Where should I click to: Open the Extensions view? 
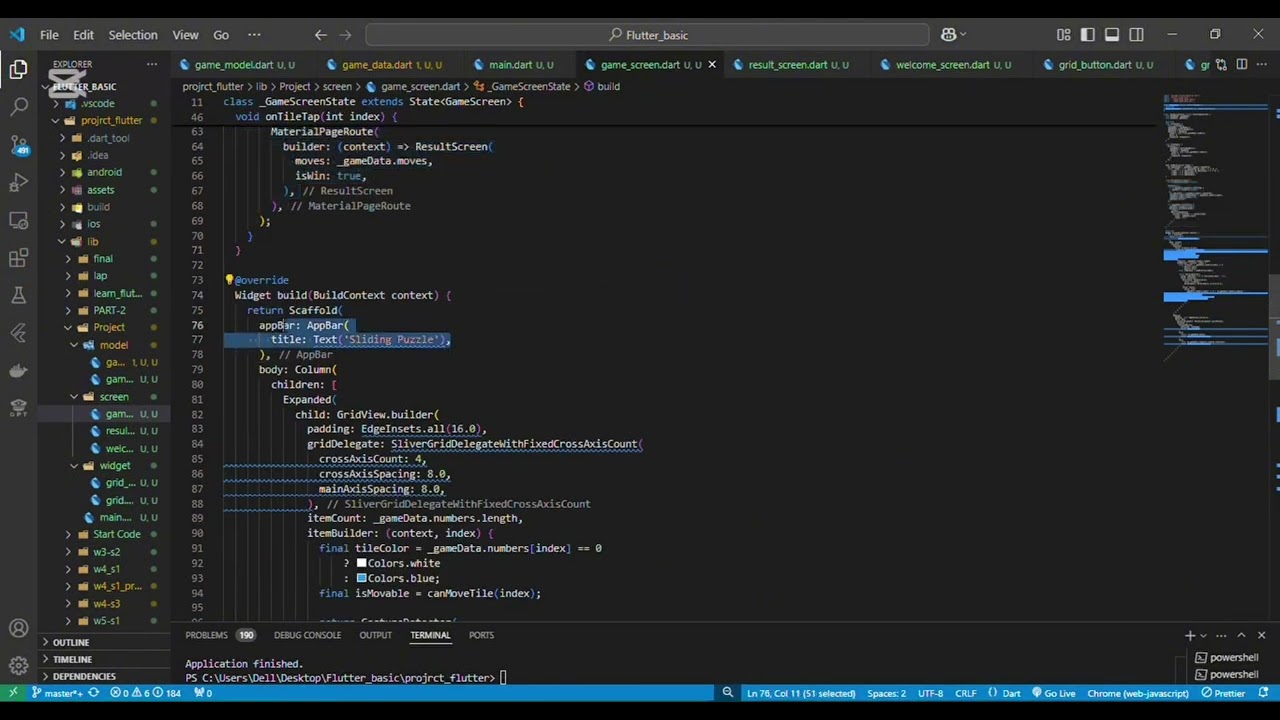[18, 258]
